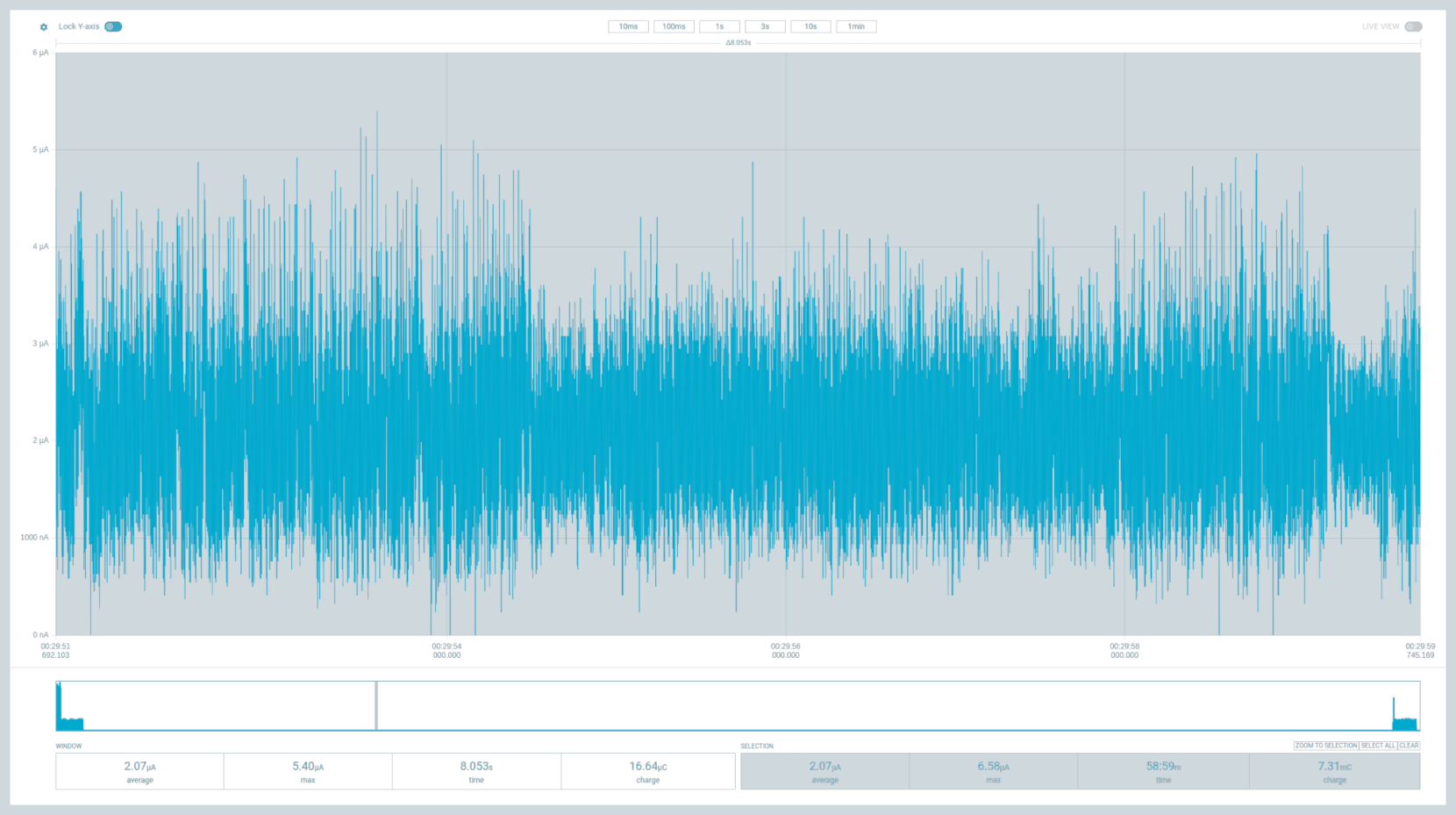Click the 00:29:58 time axis label
This screenshot has height=815, width=1456.
coord(1124,650)
